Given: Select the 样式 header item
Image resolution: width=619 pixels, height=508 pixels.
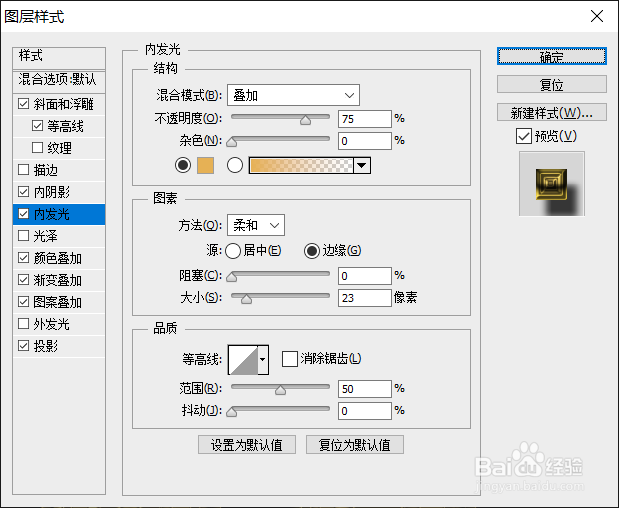Looking at the screenshot, I should click(59, 58).
